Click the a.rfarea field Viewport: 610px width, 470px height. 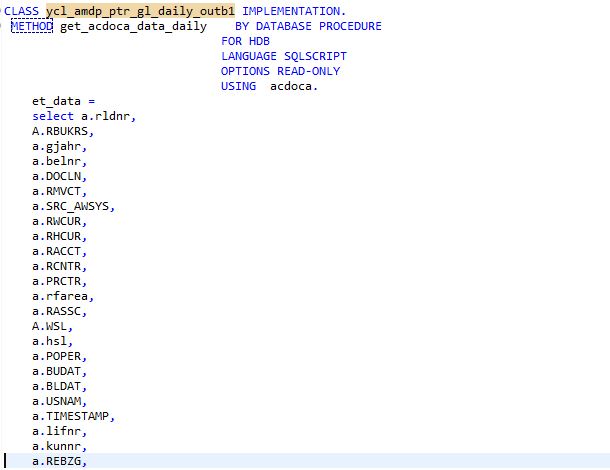[63, 296]
